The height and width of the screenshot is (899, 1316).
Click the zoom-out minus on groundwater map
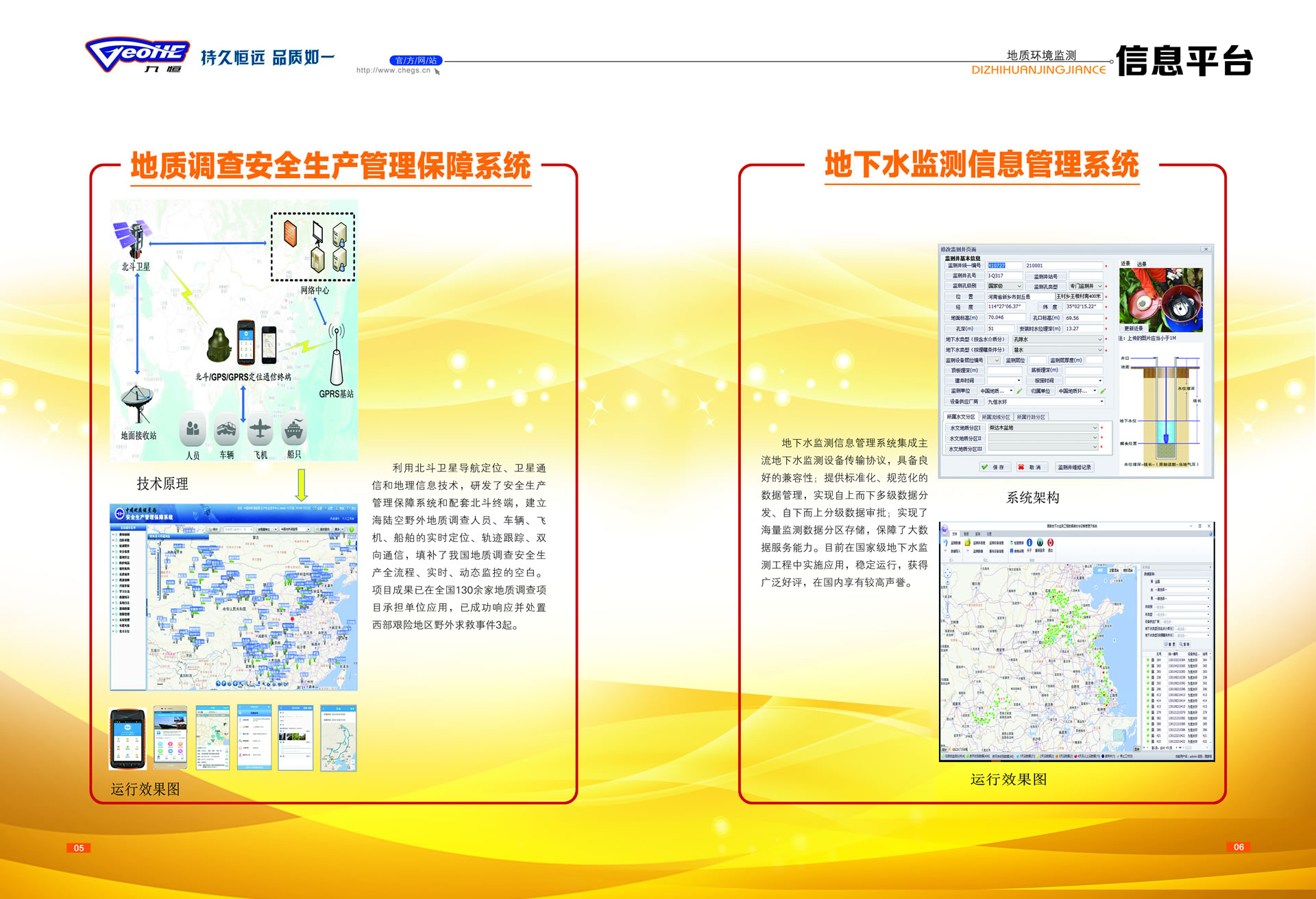coord(948,616)
